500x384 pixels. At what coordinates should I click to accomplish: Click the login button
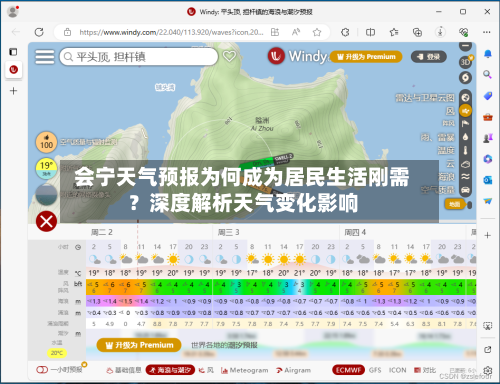[429, 57]
